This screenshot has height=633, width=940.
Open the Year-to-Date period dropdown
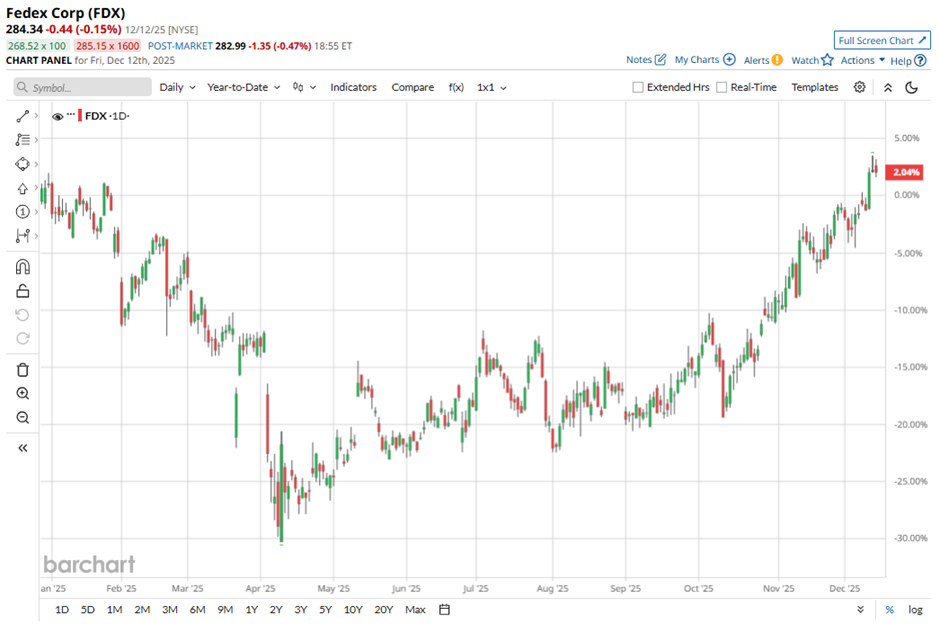[243, 88]
